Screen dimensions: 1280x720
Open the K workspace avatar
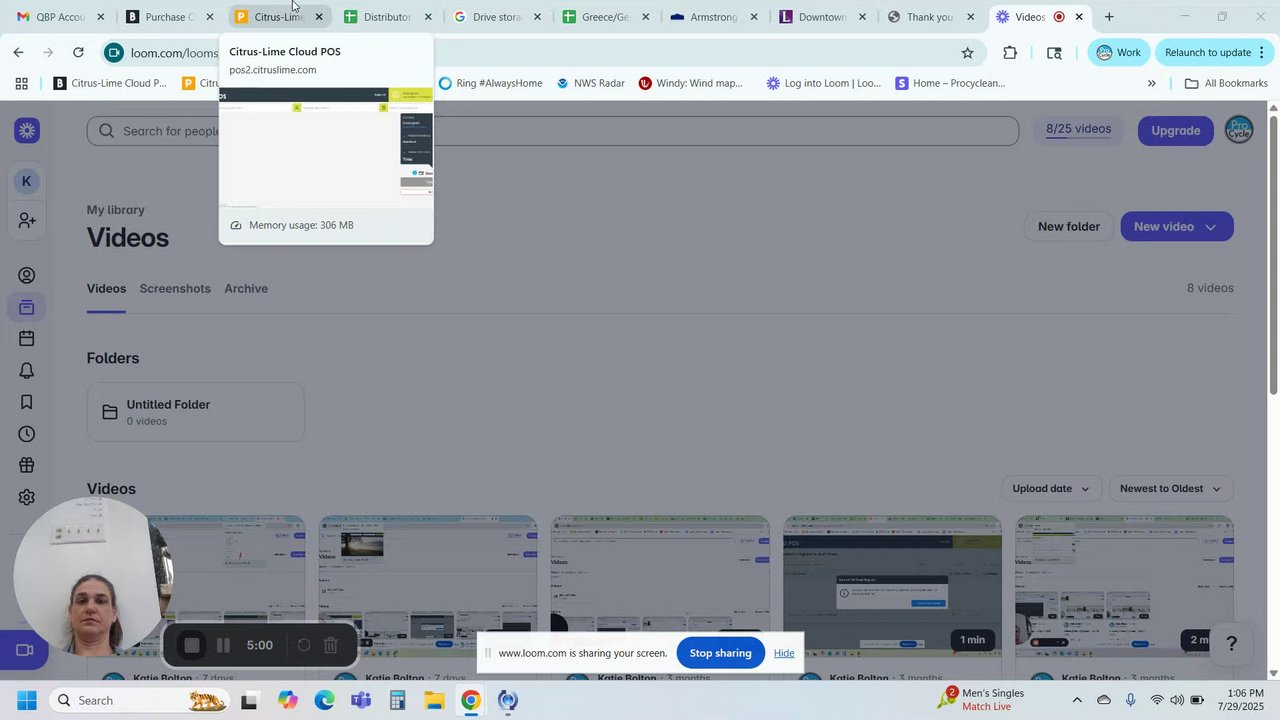point(27,181)
